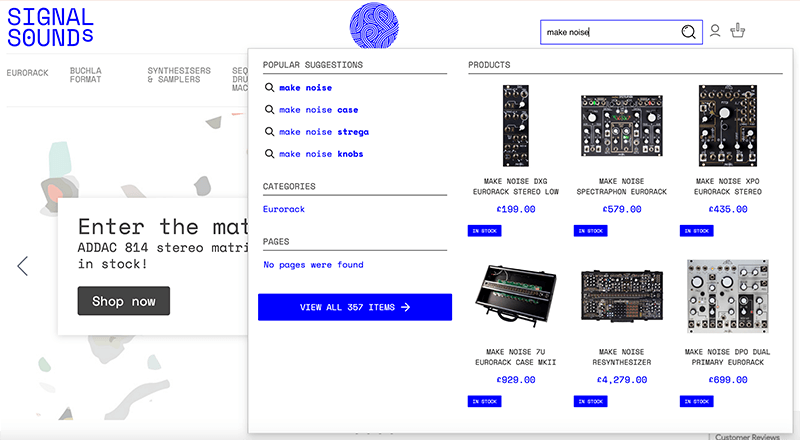Click 'Make Noise 7U Eurorack Case MKII' title
The height and width of the screenshot is (440, 800).
(x=516, y=357)
